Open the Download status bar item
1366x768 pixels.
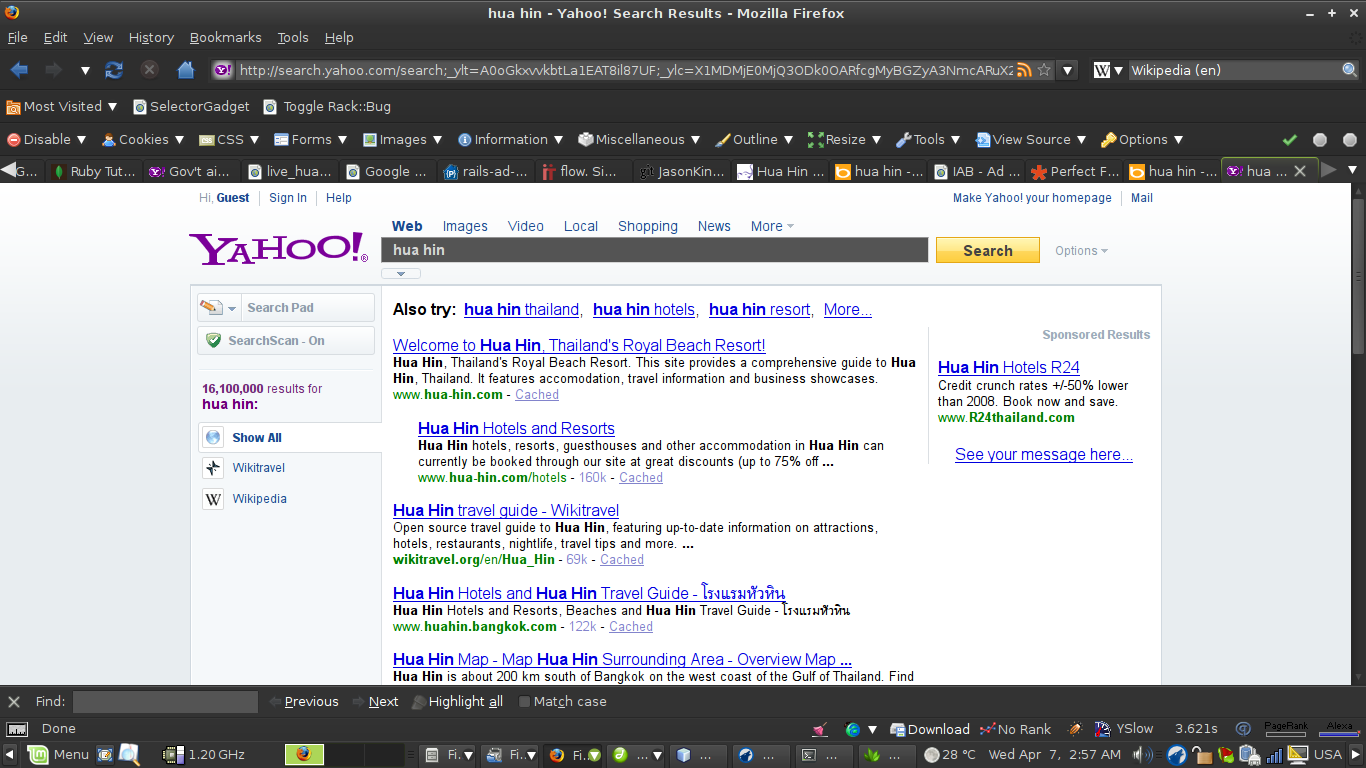point(930,729)
